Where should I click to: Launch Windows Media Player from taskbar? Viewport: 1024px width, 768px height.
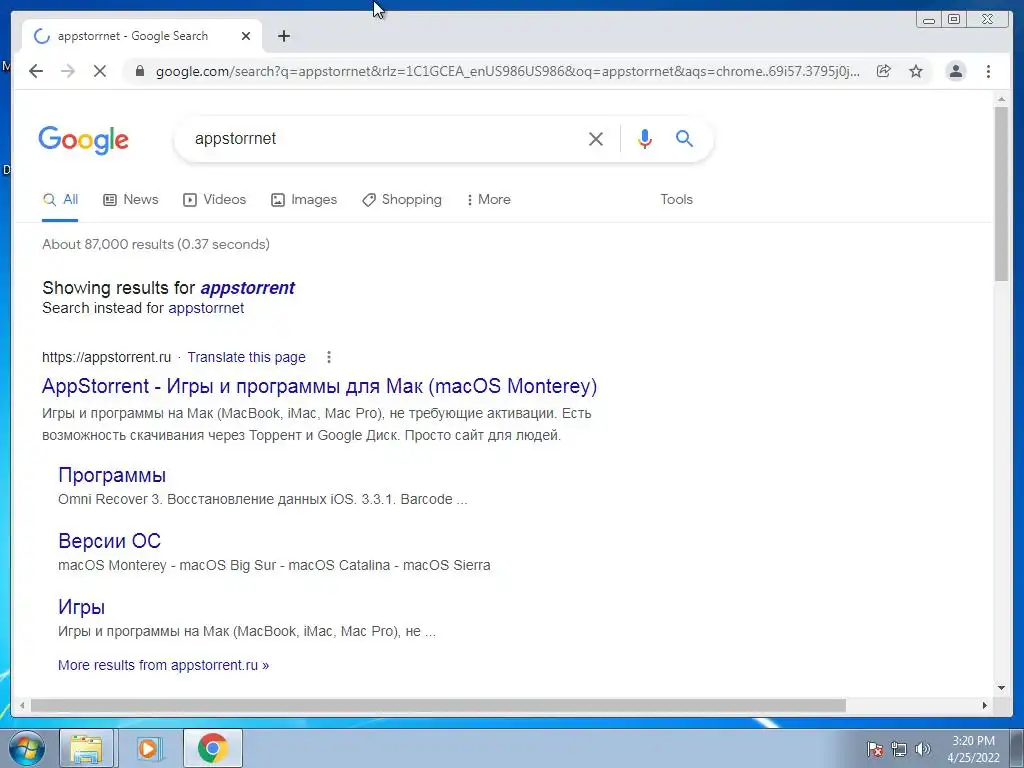tap(149, 748)
